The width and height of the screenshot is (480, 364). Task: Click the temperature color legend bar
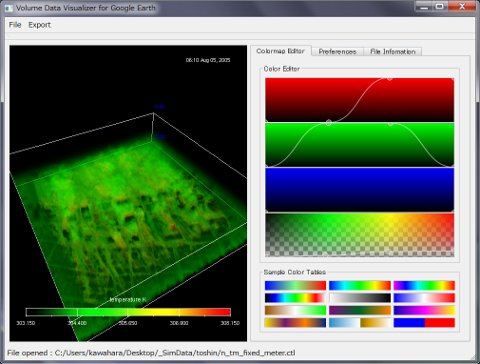coord(128,312)
